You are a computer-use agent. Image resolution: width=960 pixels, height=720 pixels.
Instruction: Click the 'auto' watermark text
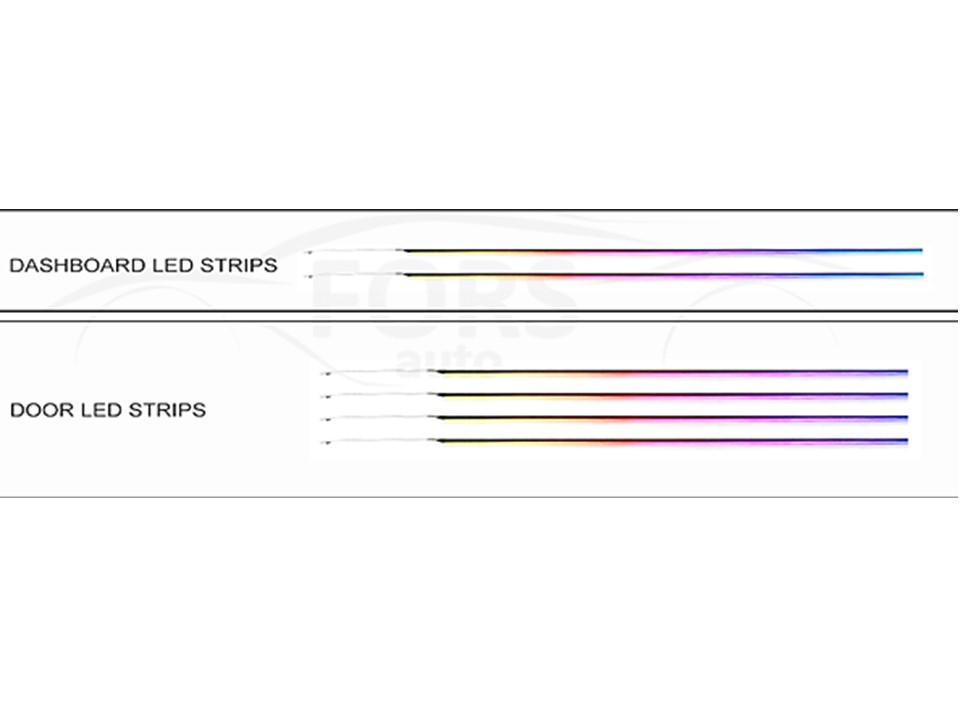point(449,358)
